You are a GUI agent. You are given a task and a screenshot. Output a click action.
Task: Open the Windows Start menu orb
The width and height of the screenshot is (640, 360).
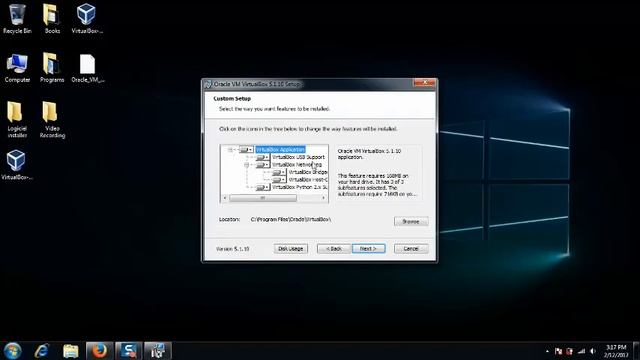(x=13, y=351)
